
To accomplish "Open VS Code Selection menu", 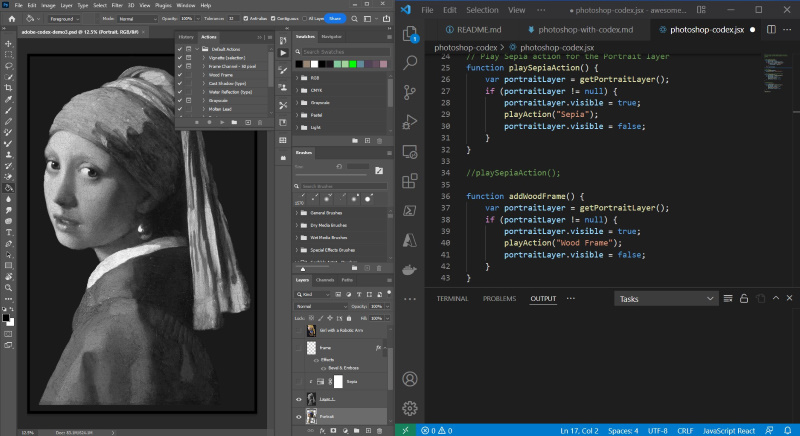I will tap(482, 10).
